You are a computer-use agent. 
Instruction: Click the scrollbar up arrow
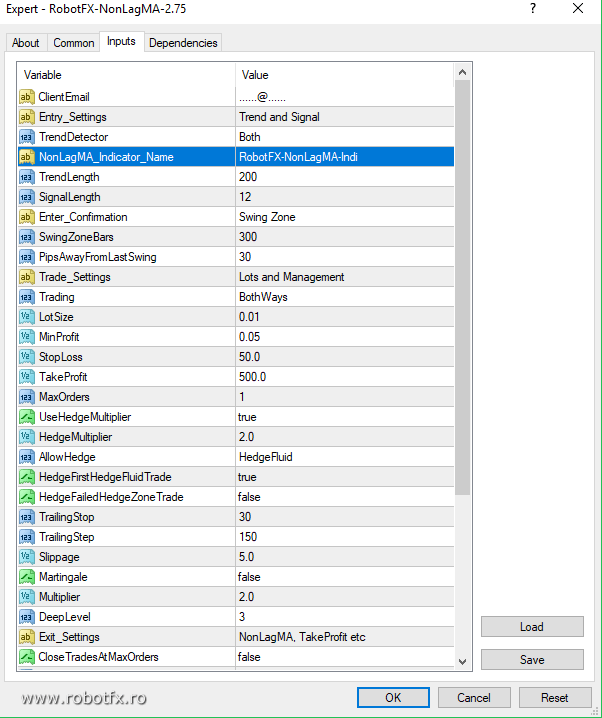tap(462, 72)
